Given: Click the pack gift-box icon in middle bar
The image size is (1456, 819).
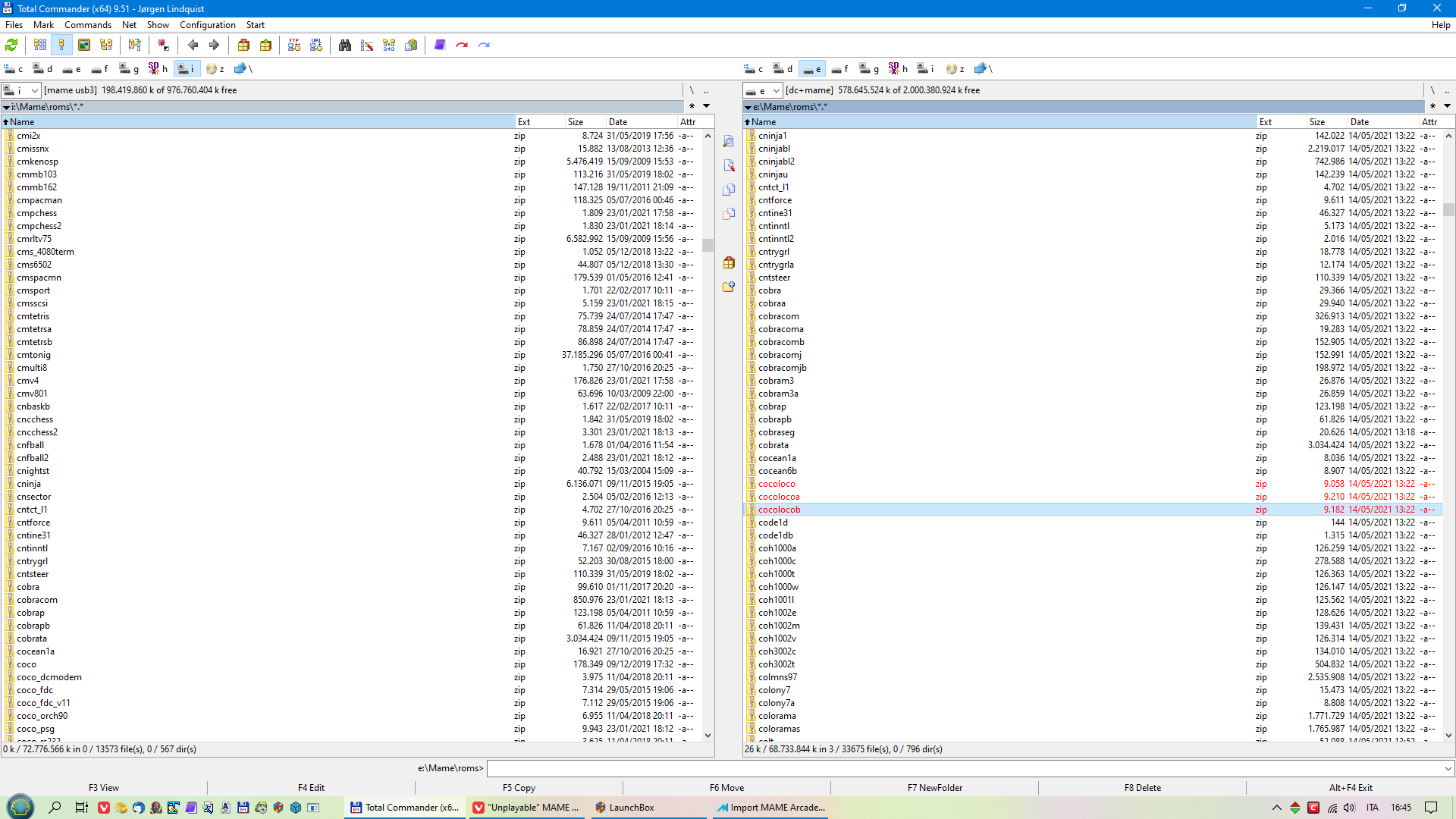Looking at the screenshot, I should pos(729,262).
